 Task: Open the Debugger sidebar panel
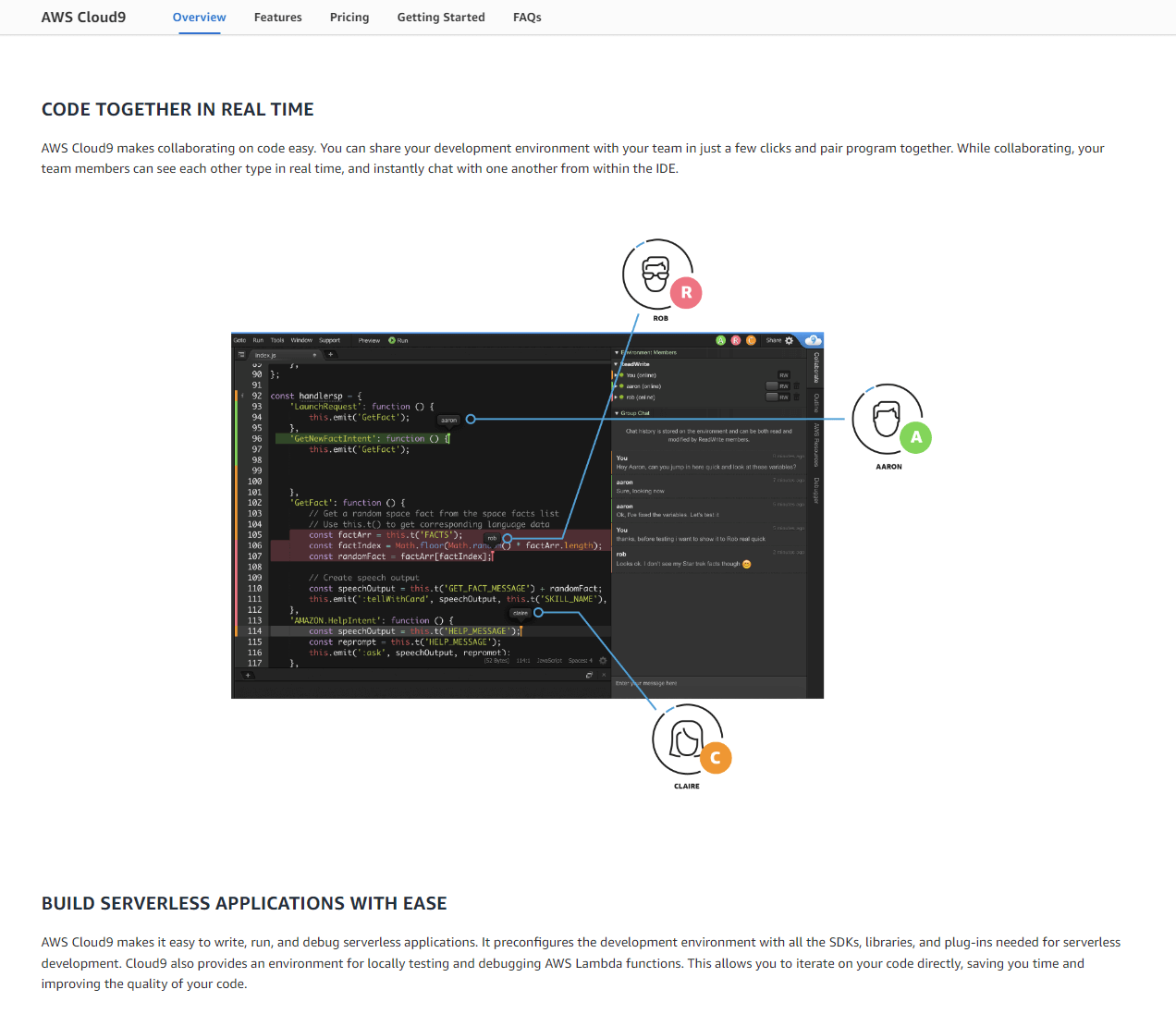(x=812, y=483)
